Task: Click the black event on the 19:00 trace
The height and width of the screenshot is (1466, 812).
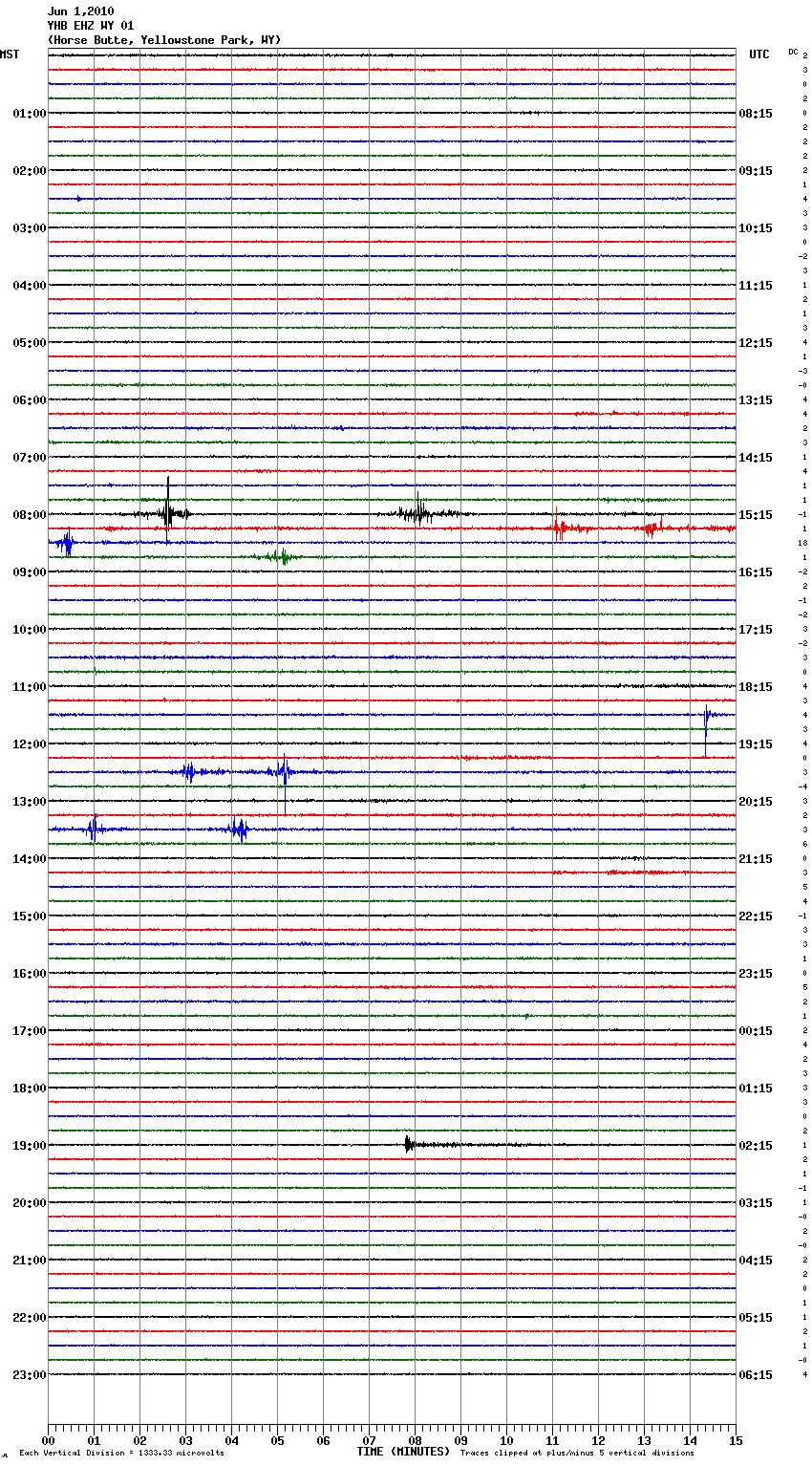Action: coord(409,1144)
